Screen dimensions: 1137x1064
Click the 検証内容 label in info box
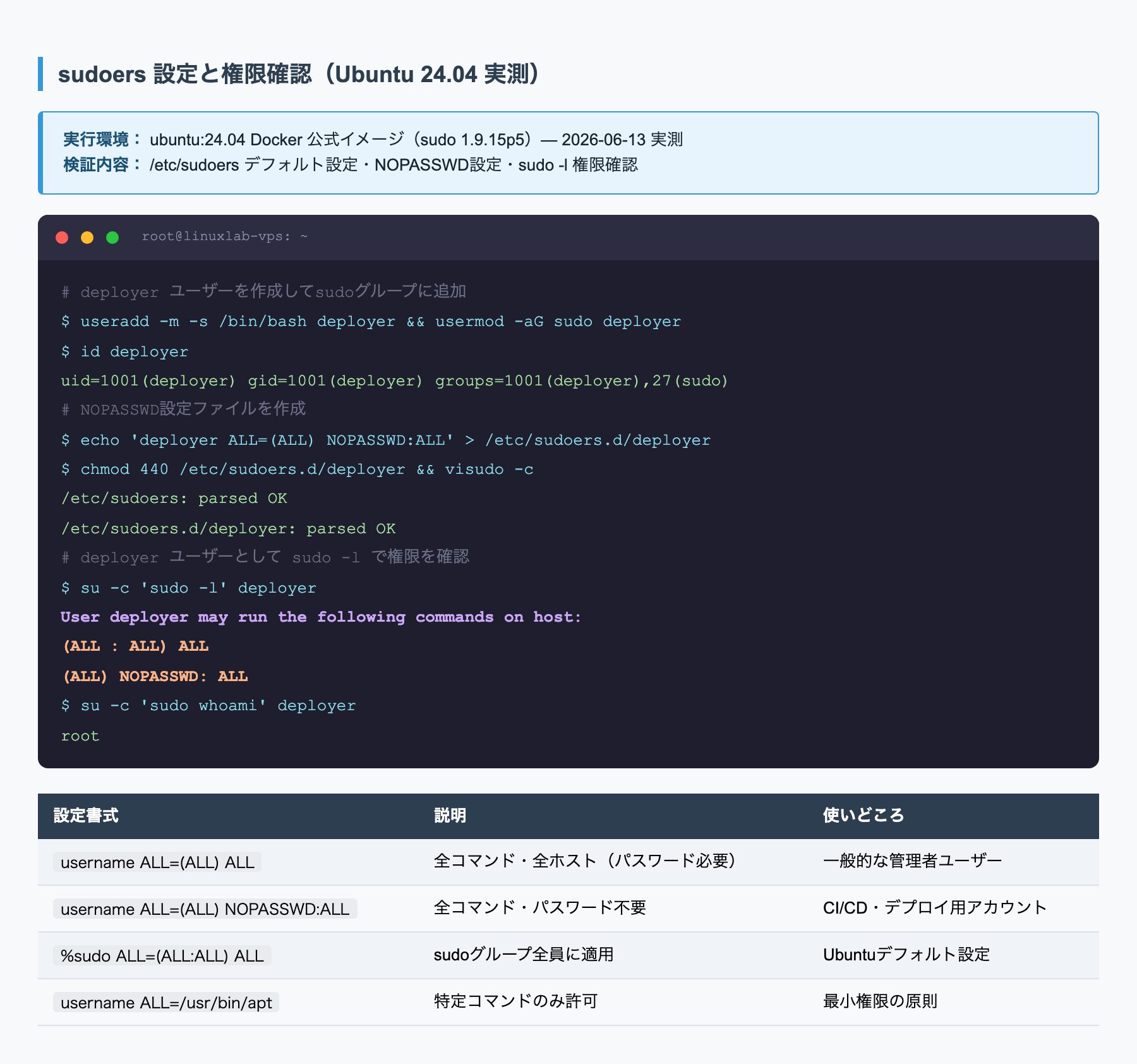click(102, 164)
